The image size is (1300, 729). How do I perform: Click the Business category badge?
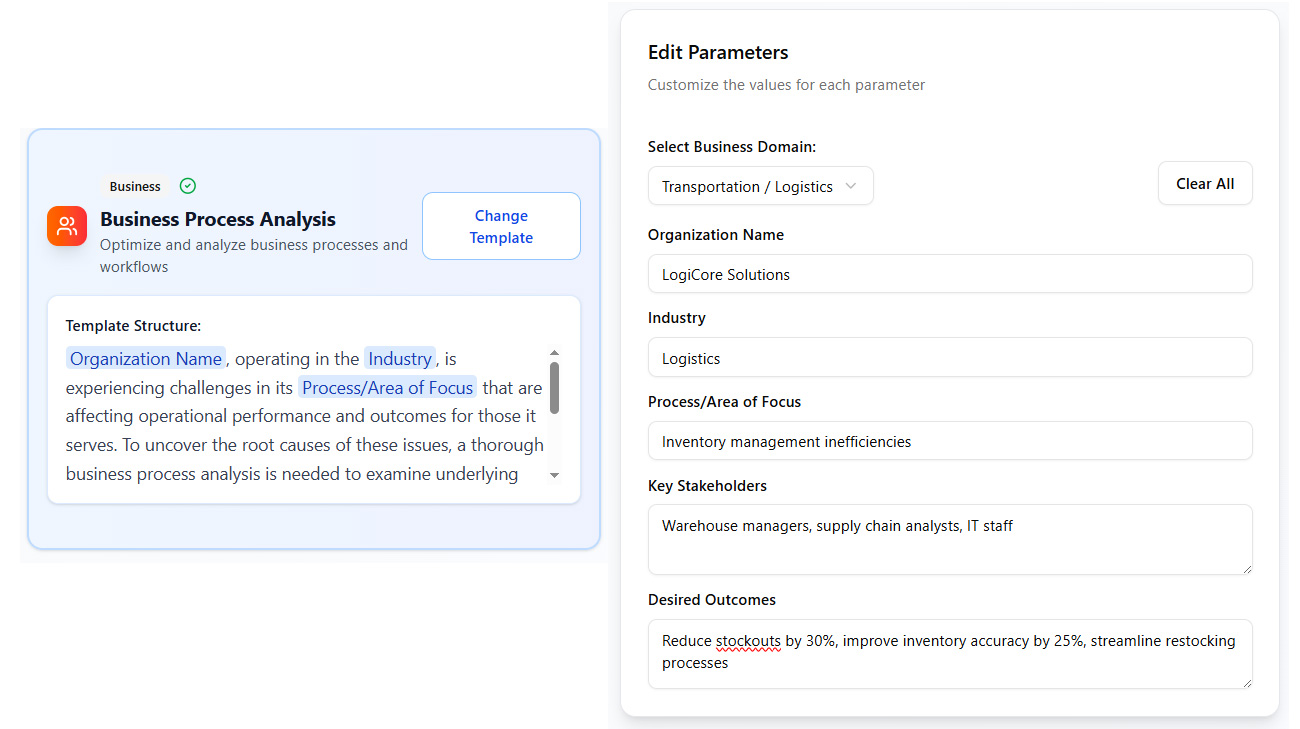coord(135,186)
